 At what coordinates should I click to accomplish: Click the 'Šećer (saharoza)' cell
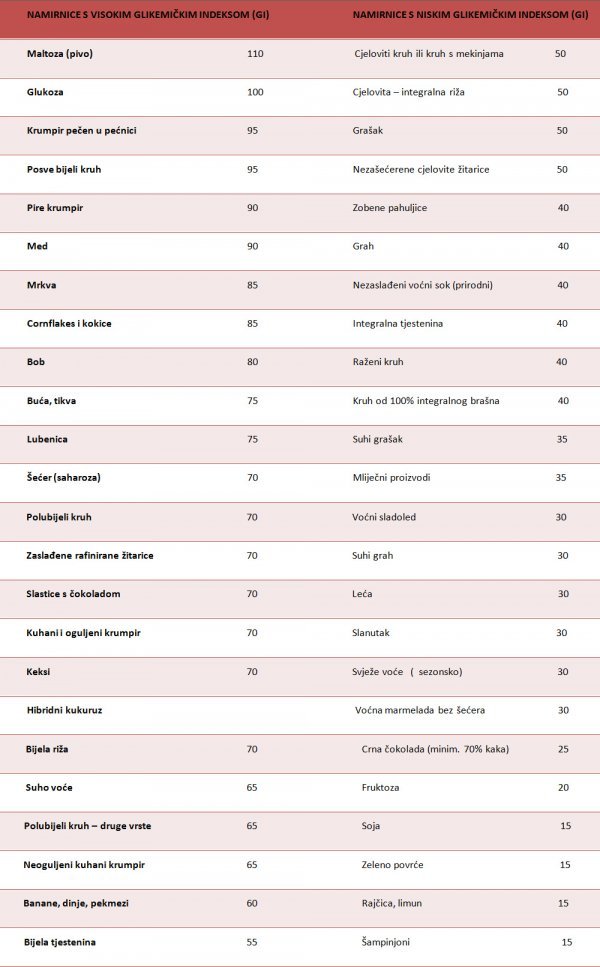(x=64, y=477)
